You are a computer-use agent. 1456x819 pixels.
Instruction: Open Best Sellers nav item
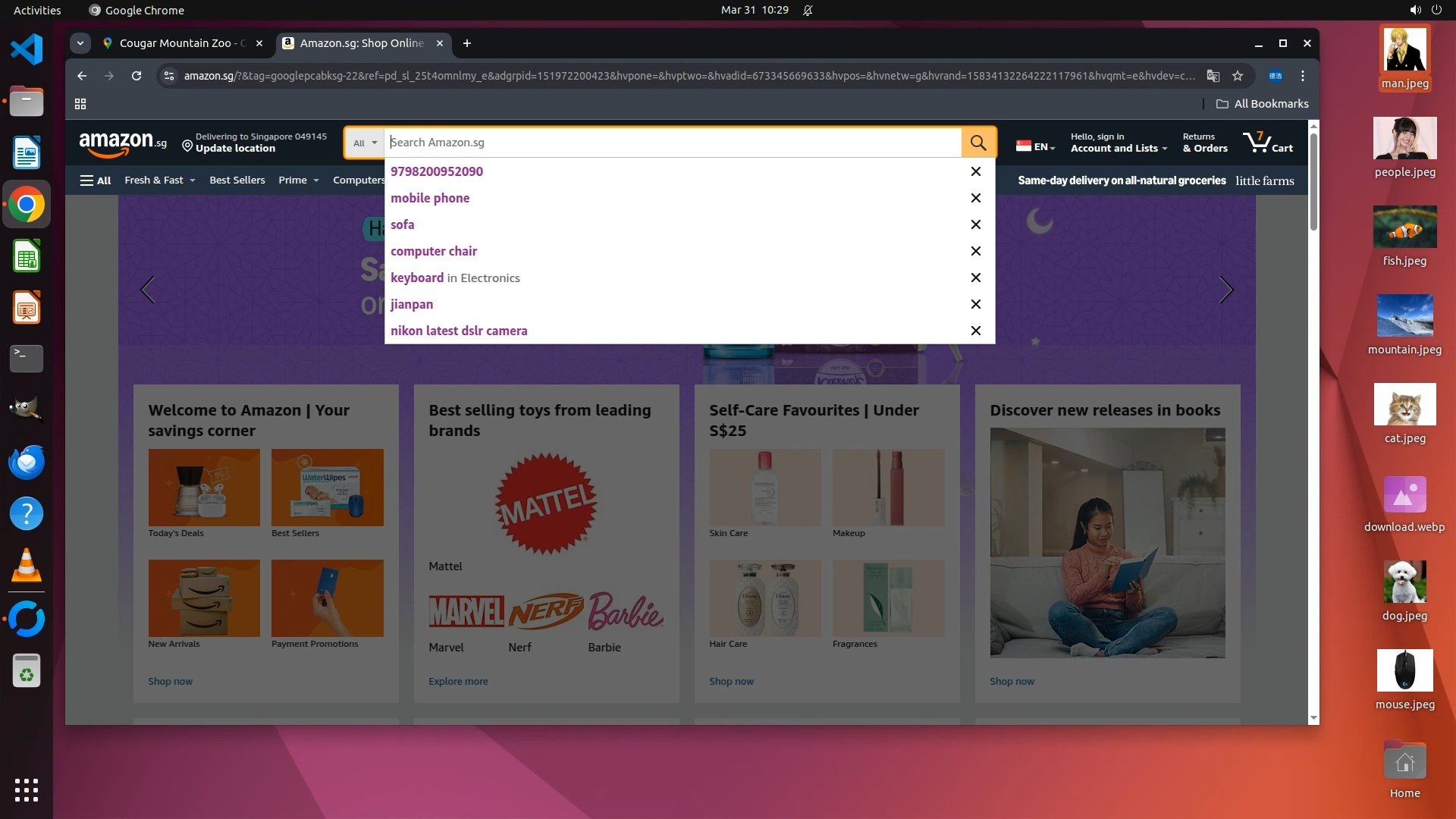[x=237, y=180]
